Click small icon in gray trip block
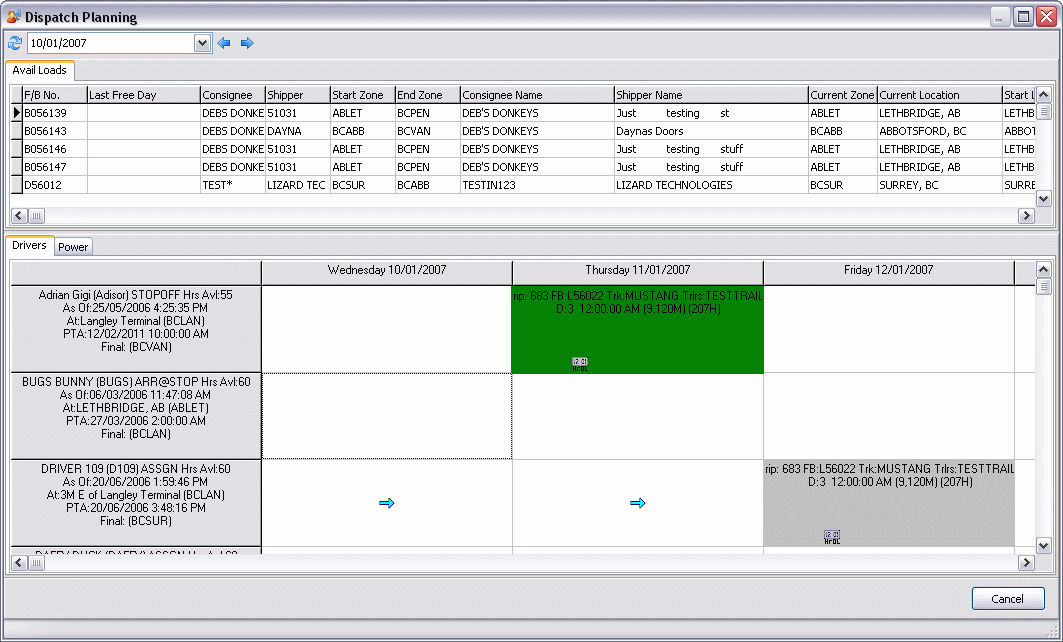This screenshot has width=1063, height=642. click(831, 537)
